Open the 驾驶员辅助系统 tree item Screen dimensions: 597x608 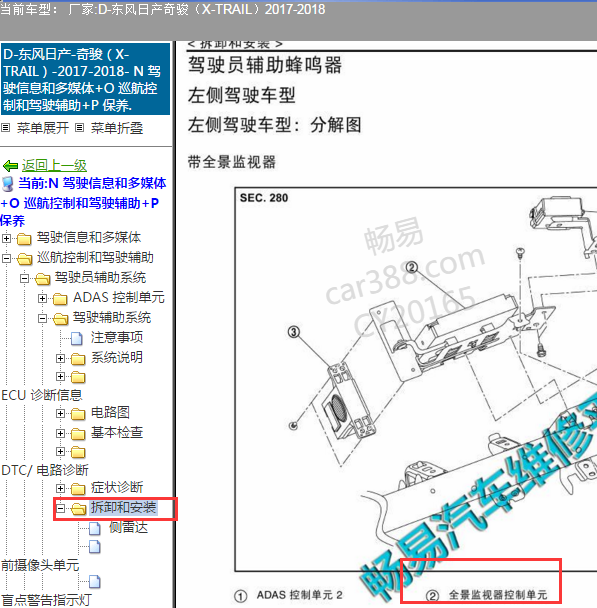point(100,278)
